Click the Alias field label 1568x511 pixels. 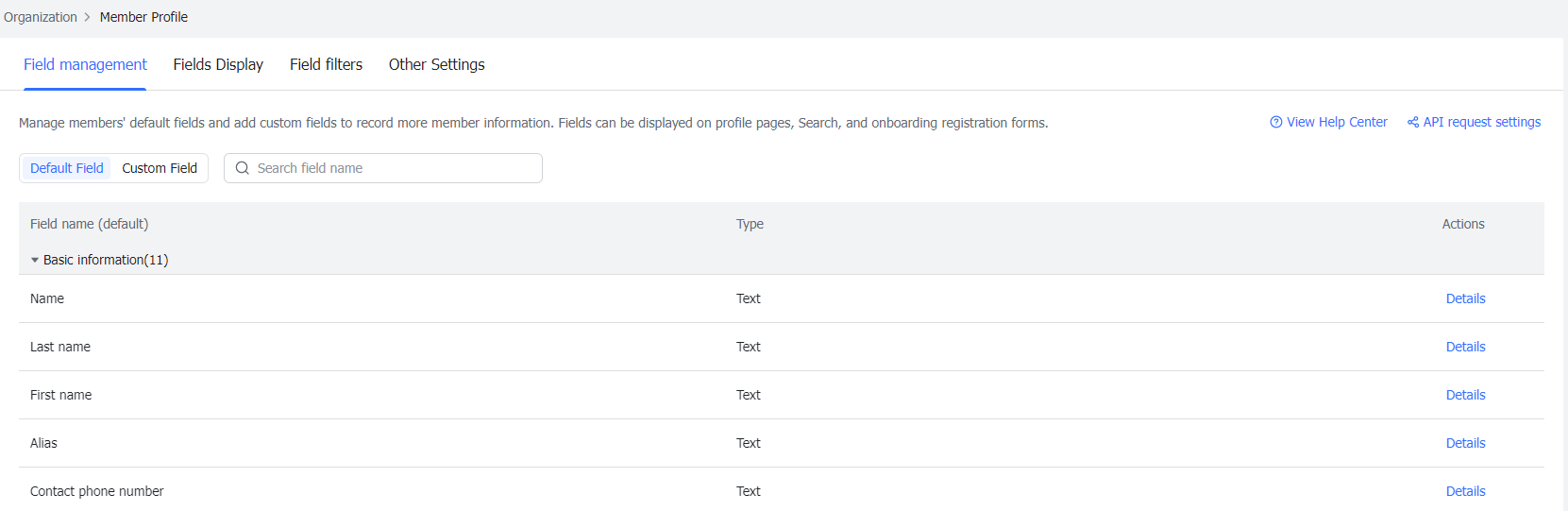point(43,443)
